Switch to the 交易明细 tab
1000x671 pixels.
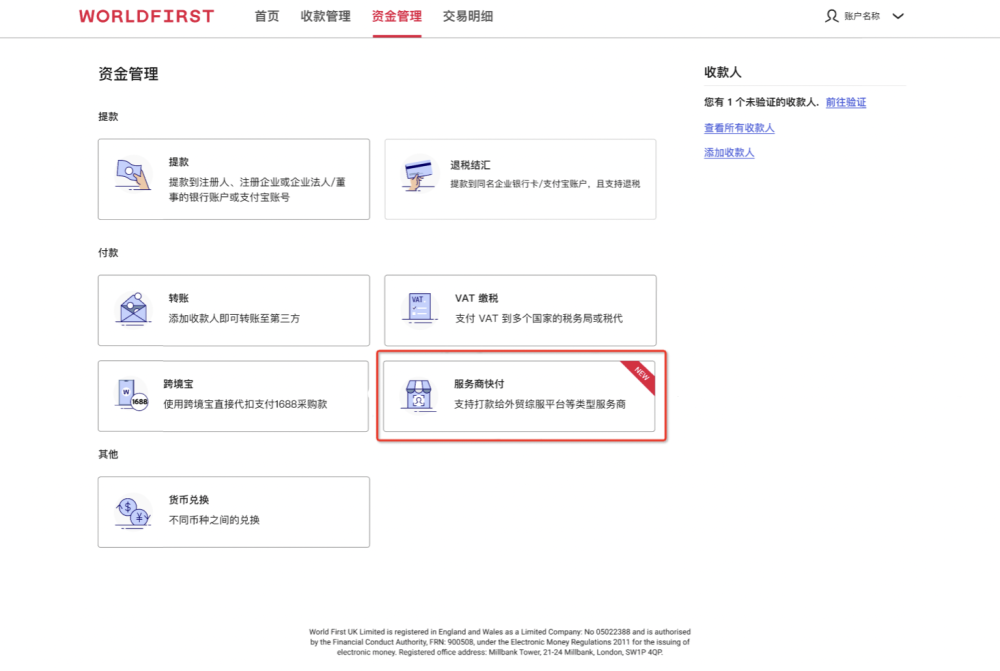coord(467,16)
